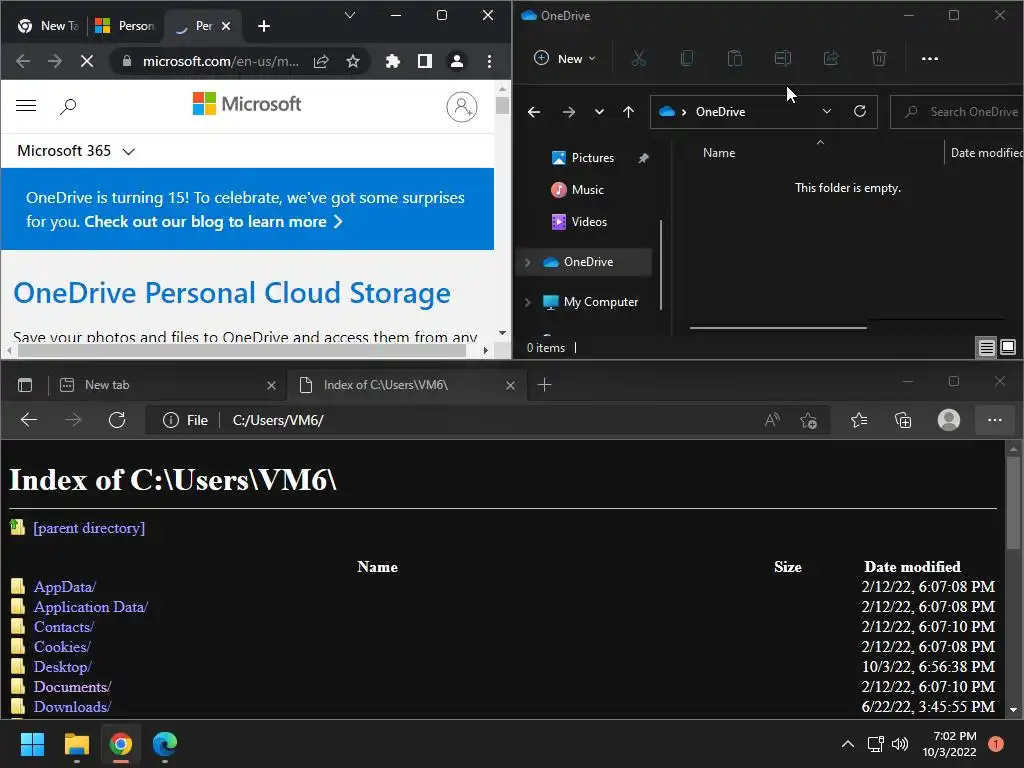Click the Chrome profile avatar icon
This screenshot has width=1024, height=768.
(x=457, y=61)
